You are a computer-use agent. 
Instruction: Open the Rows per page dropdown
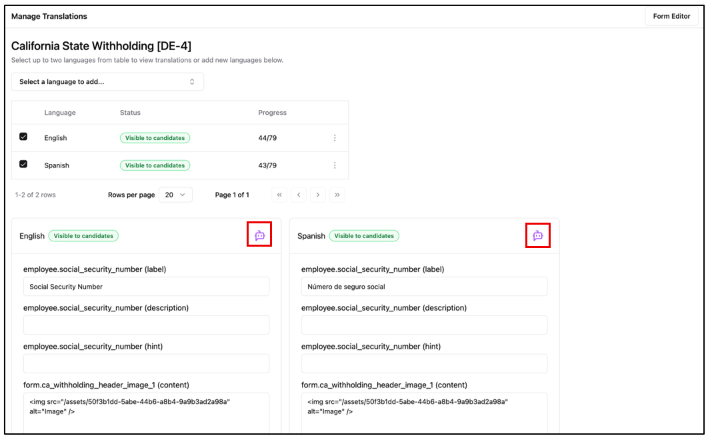click(175, 195)
